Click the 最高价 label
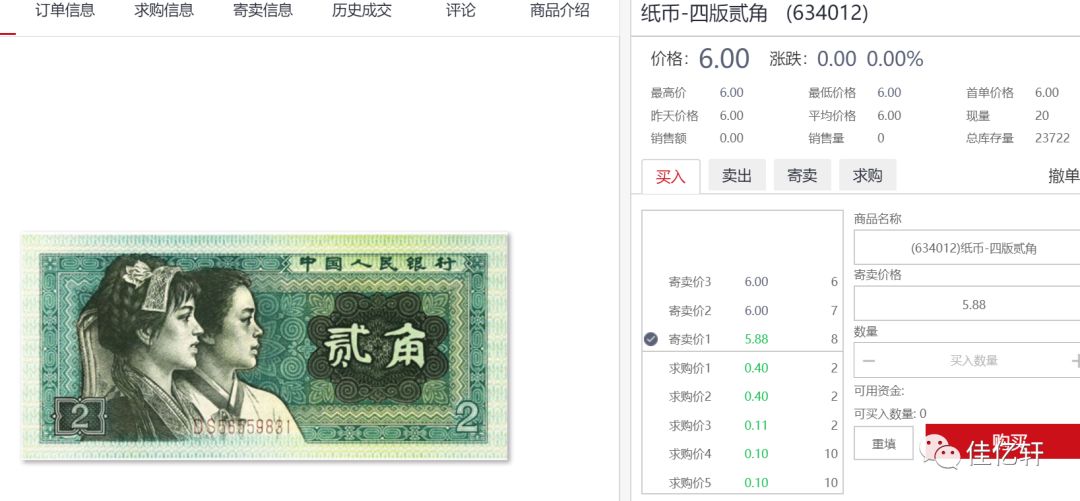Image resolution: width=1080 pixels, height=501 pixels. point(668,93)
